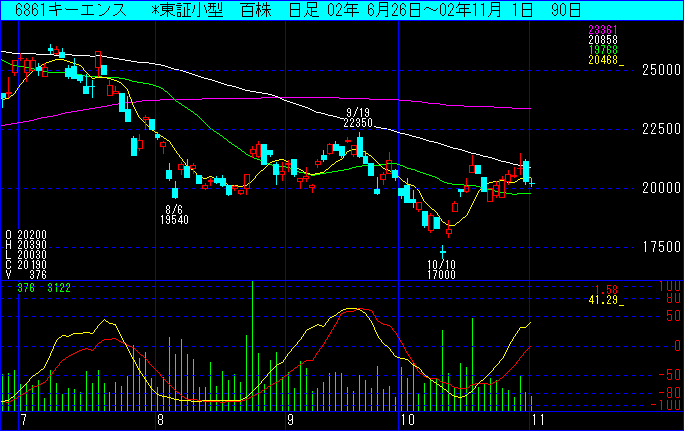Click the red oscillator value 1.58

[606, 290]
